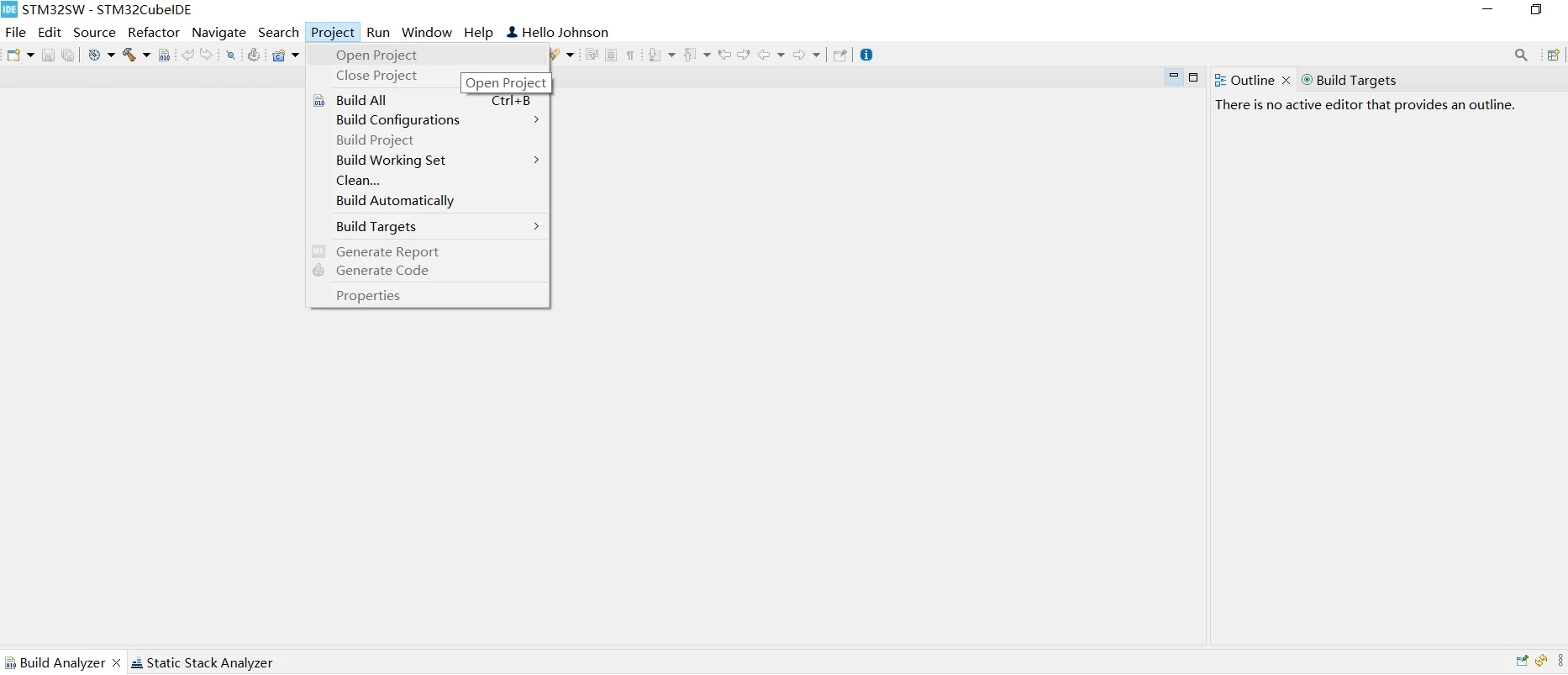The width and height of the screenshot is (1568, 675).
Task: Click the Next Annotation icon
Action: click(x=655, y=55)
